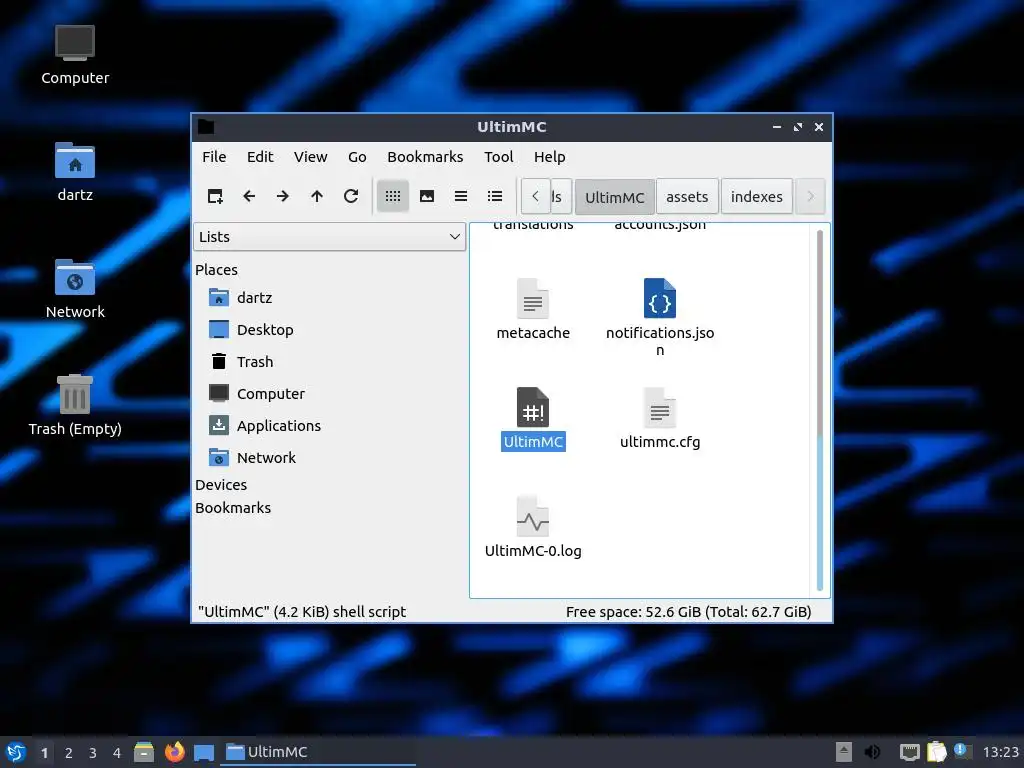Open the volume control tray icon
The width and height of the screenshot is (1024, 768).
872,752
